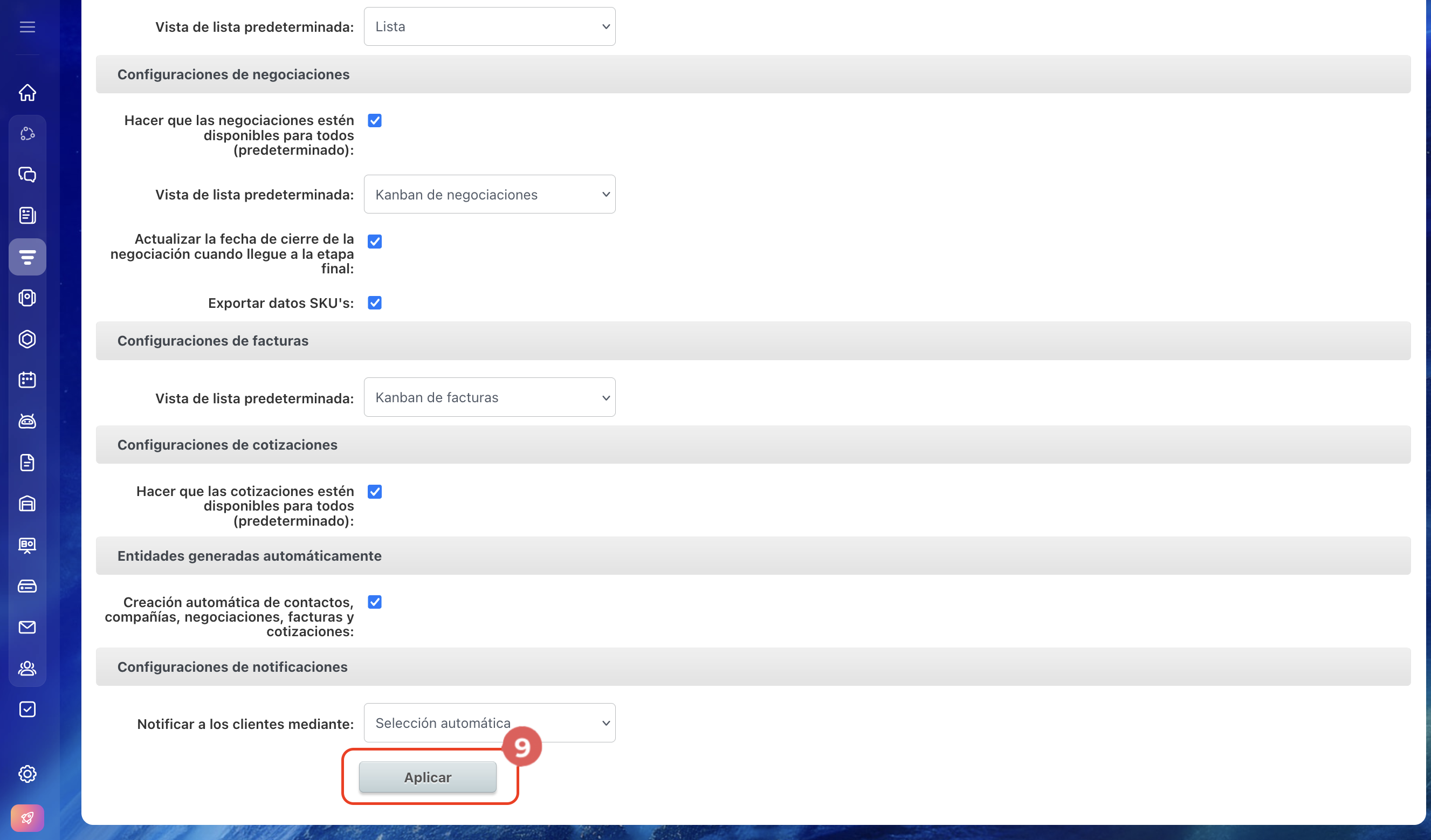This screenshot has height=840, width=1431.
Task: Uncheck negotiations available for everyone checkbox
Action: (x=375, y=120)
